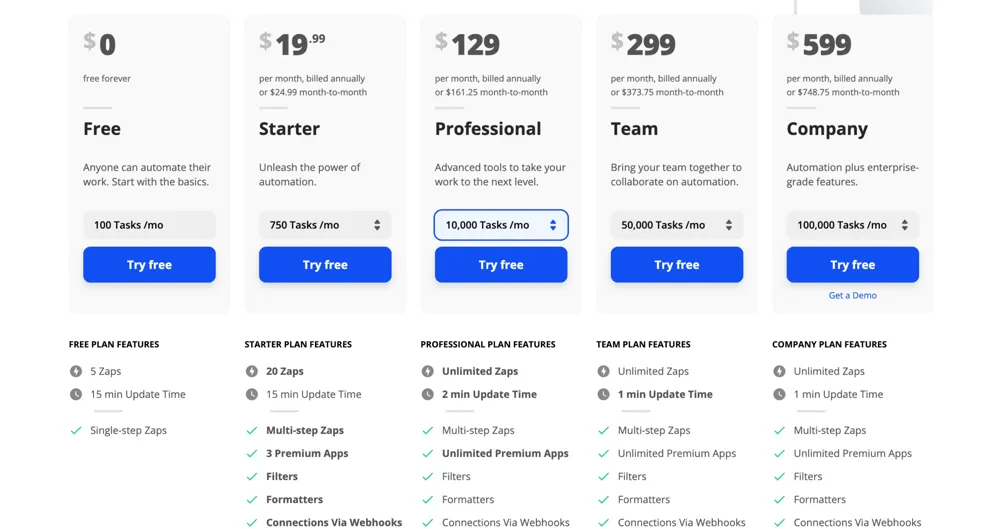Viewport: 1000px width, 529px height.
Task: Expand the 10,000 Tasks /mo selector
Action: [x=501, y=225]
